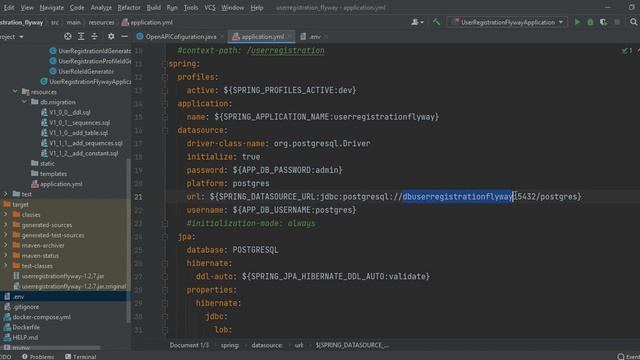Open the Problems tool window
The width and height of the screenshot is (640, 360).
pos(38,356)
